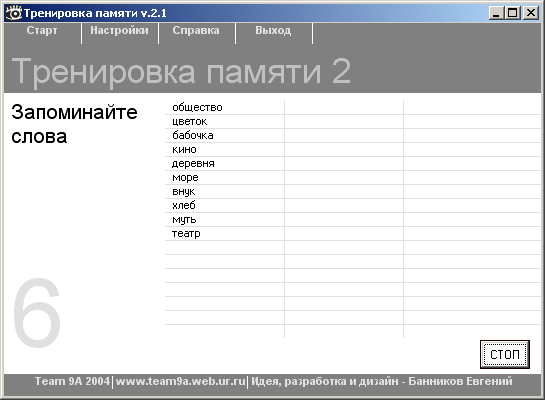Open the Настройки menu

119,31
